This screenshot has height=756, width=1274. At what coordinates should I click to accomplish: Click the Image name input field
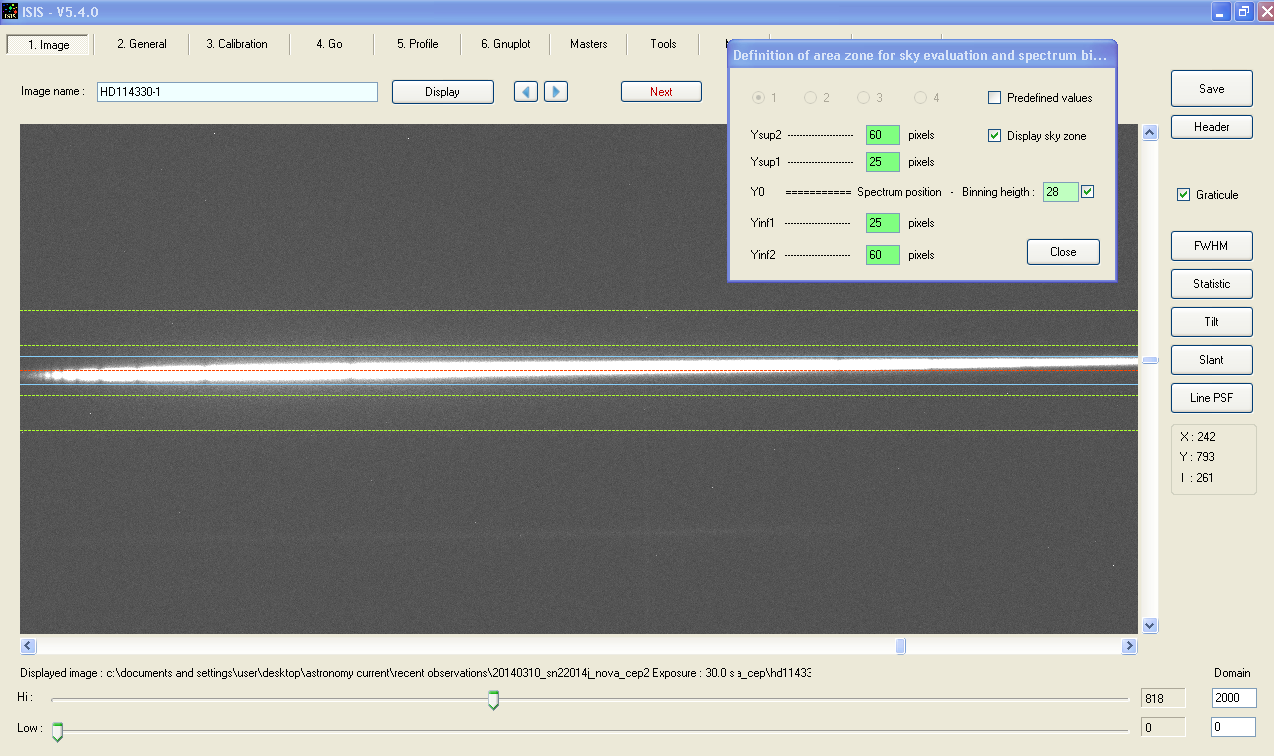[237, 92]
